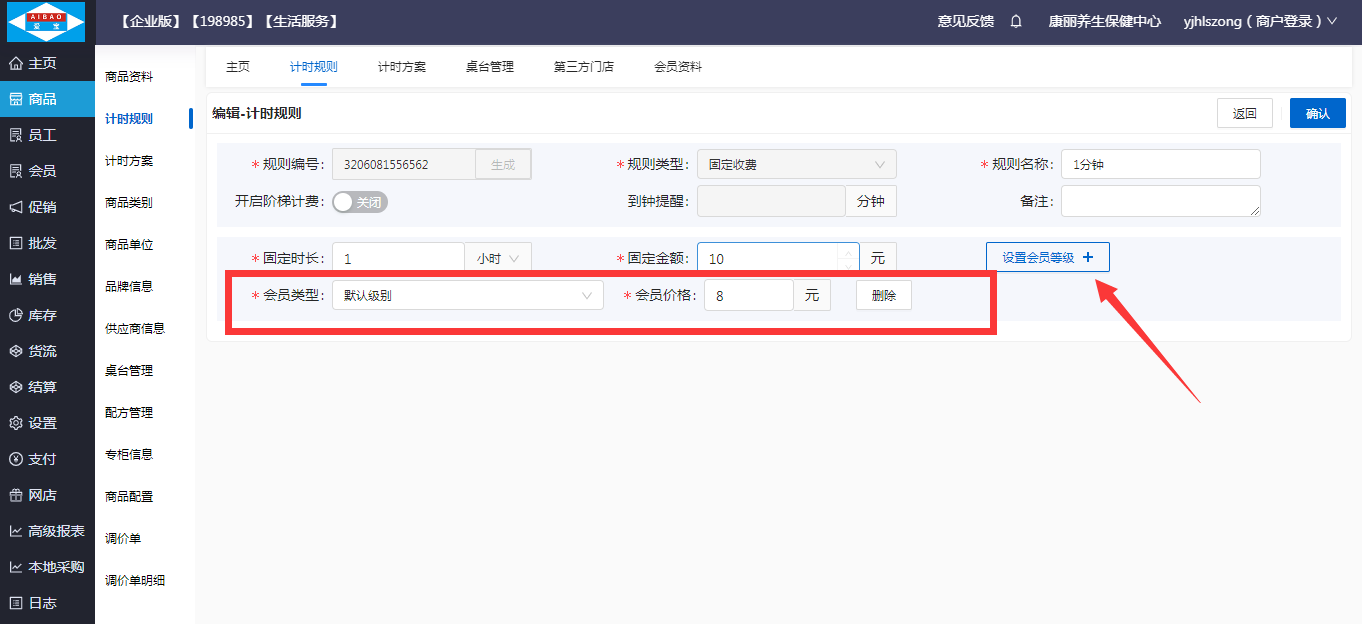Open 员工 section in sidebar
This screenshot has height=624, width=1362.
[x=47, y=135]
